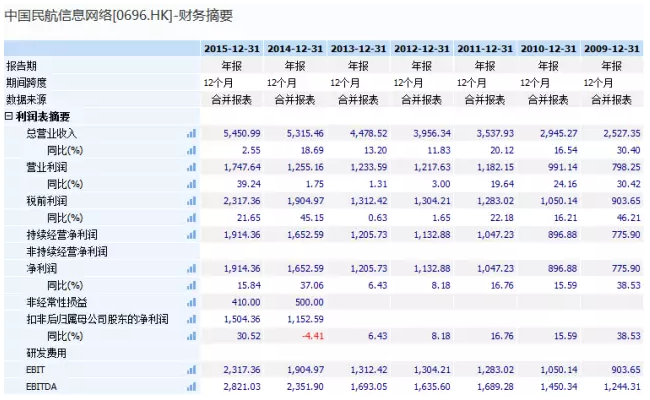Collapse the 利润表摘要 section
Image resolution: width=650 pixels, height=400 pixels.
click(x=9, y=116)
